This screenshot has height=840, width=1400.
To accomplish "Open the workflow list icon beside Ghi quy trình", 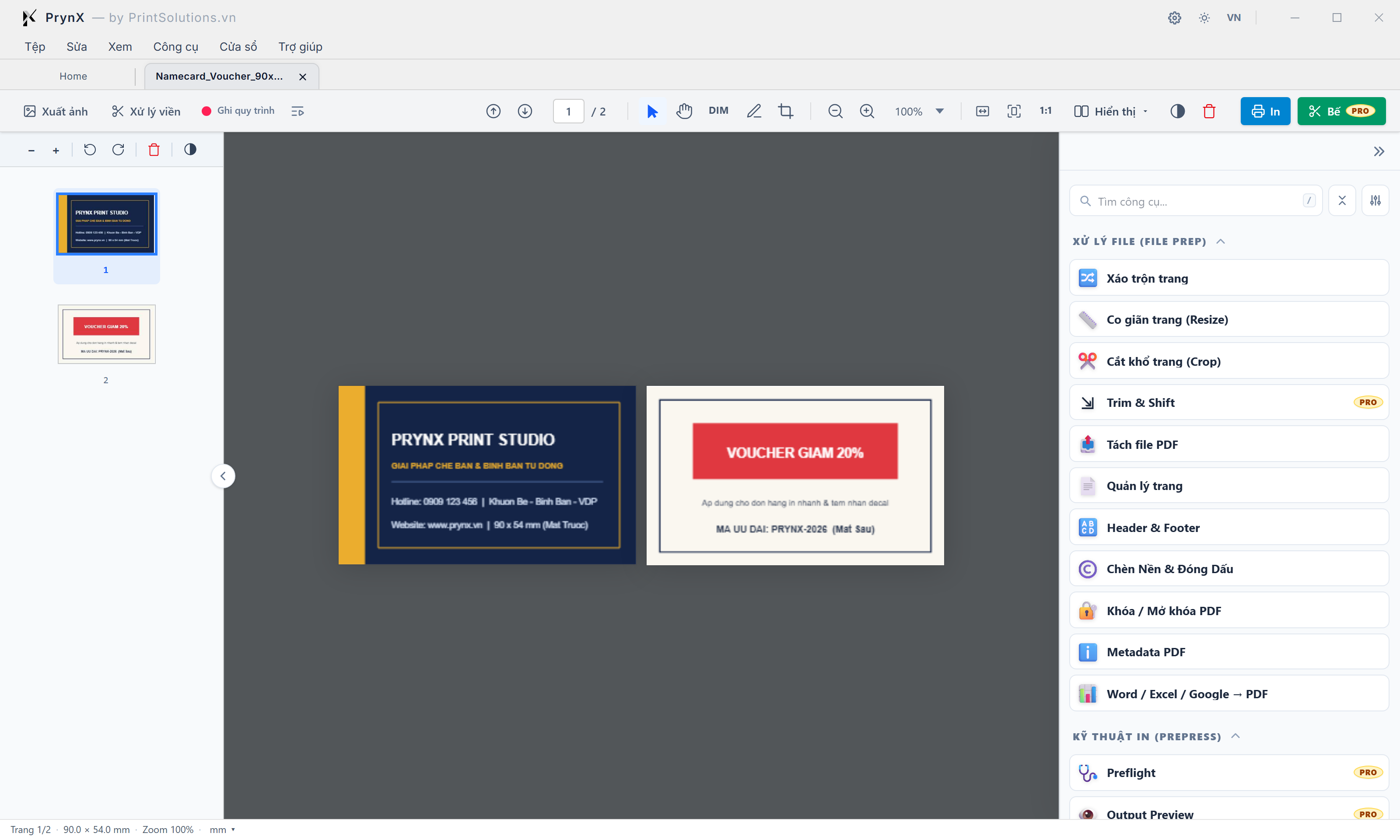I will tap(297, 112).
